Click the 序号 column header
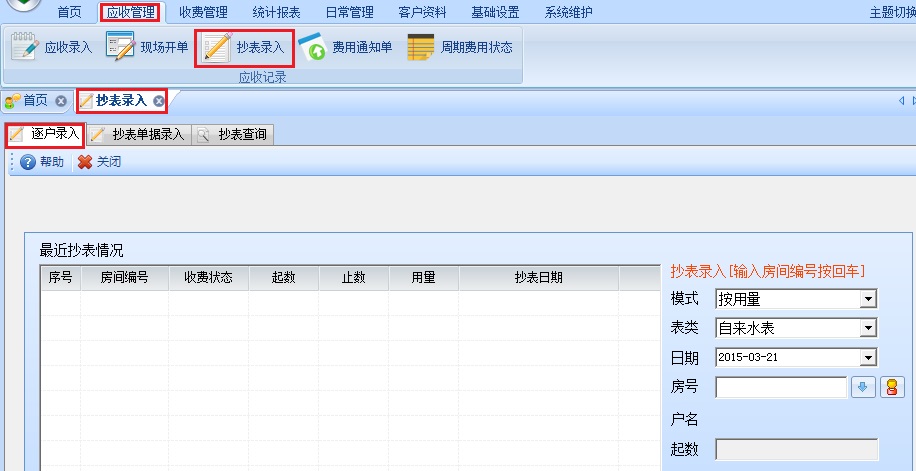The image size is (916, 471). click(61, 278)
